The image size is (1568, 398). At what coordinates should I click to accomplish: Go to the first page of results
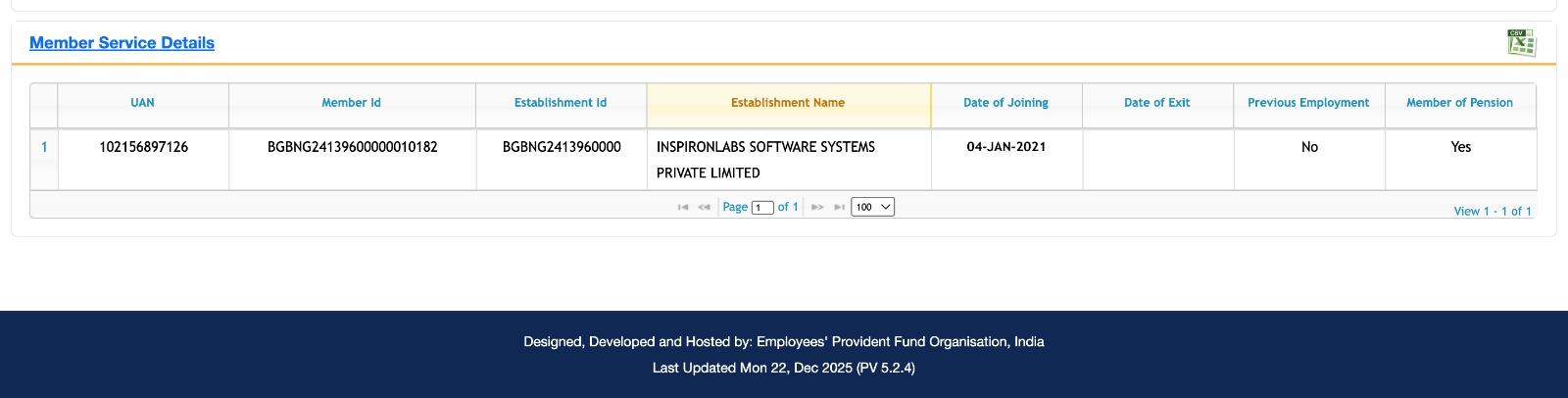click(683, 207)
